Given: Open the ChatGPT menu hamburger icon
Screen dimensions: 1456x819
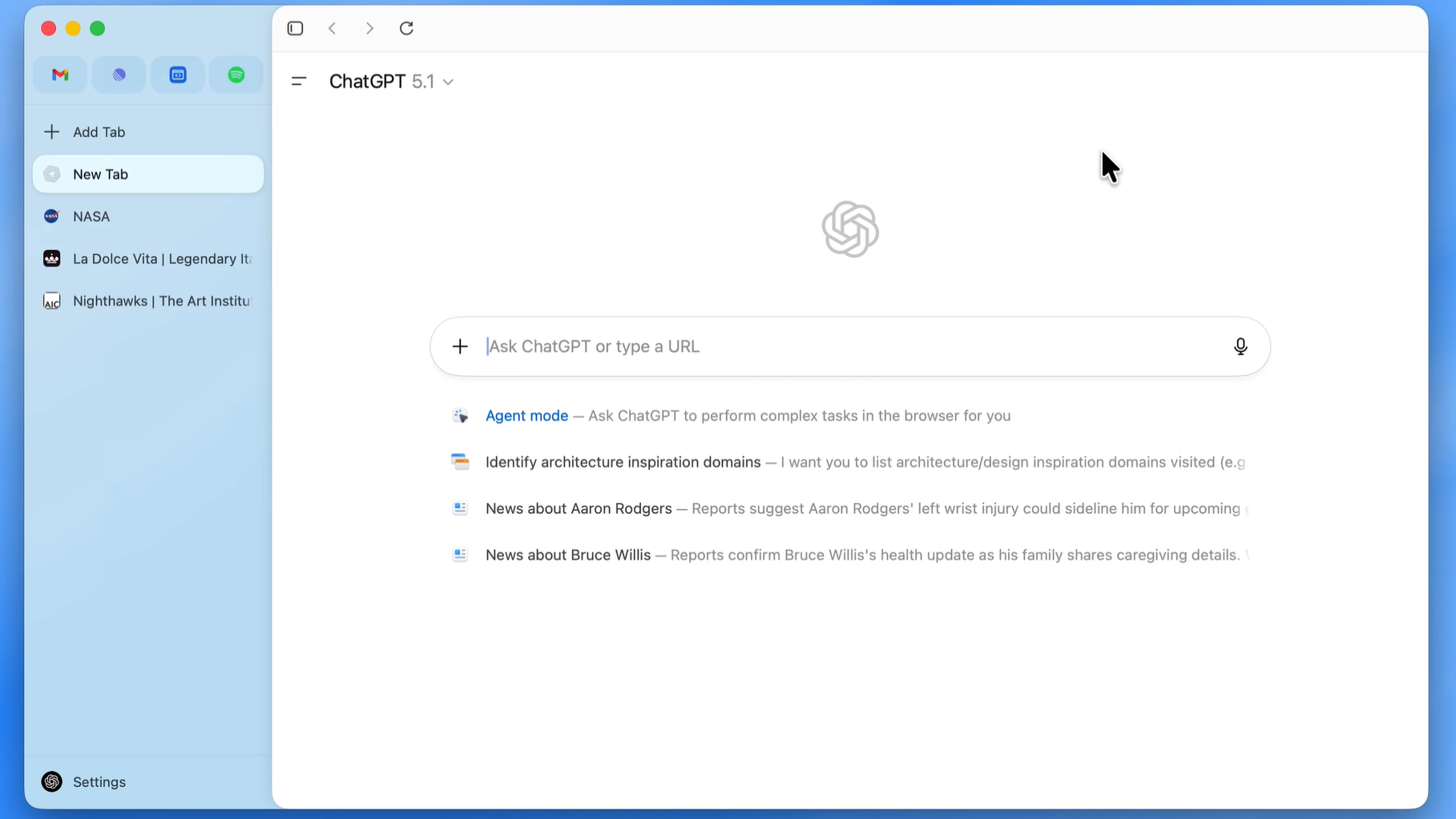Looking at the screenshot, I should click(299, 81).
